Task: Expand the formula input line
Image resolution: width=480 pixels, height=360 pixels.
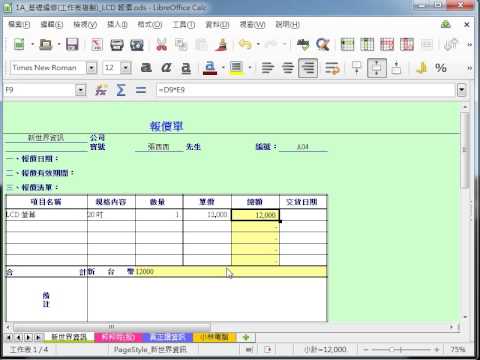Action: [x=461, y=90]
